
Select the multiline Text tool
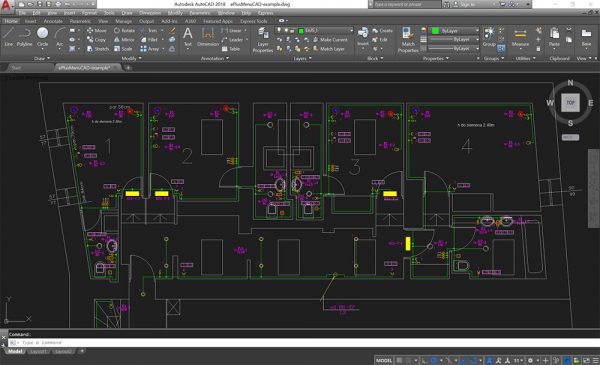click(188, 37)
